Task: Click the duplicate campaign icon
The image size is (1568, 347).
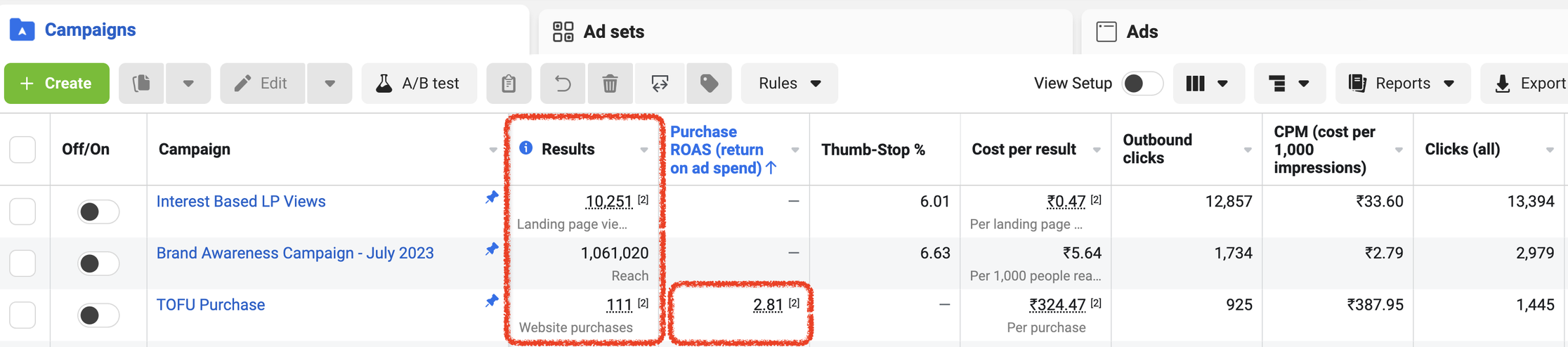Action: 142,84
